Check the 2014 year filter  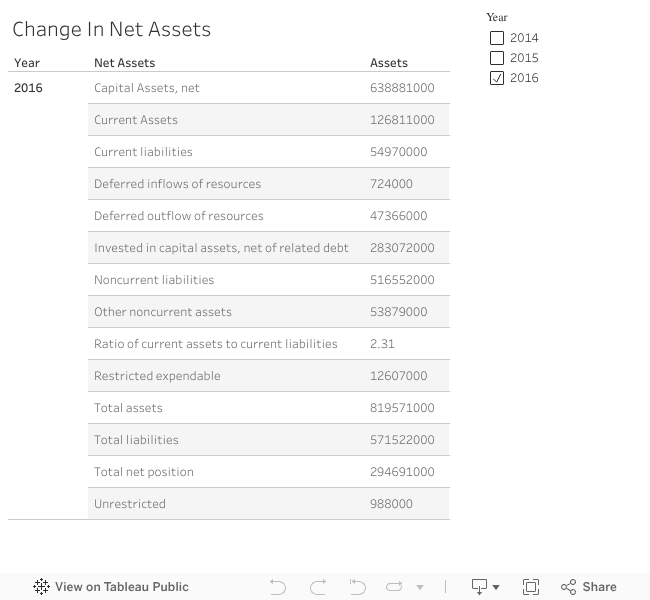pos(497,38)
